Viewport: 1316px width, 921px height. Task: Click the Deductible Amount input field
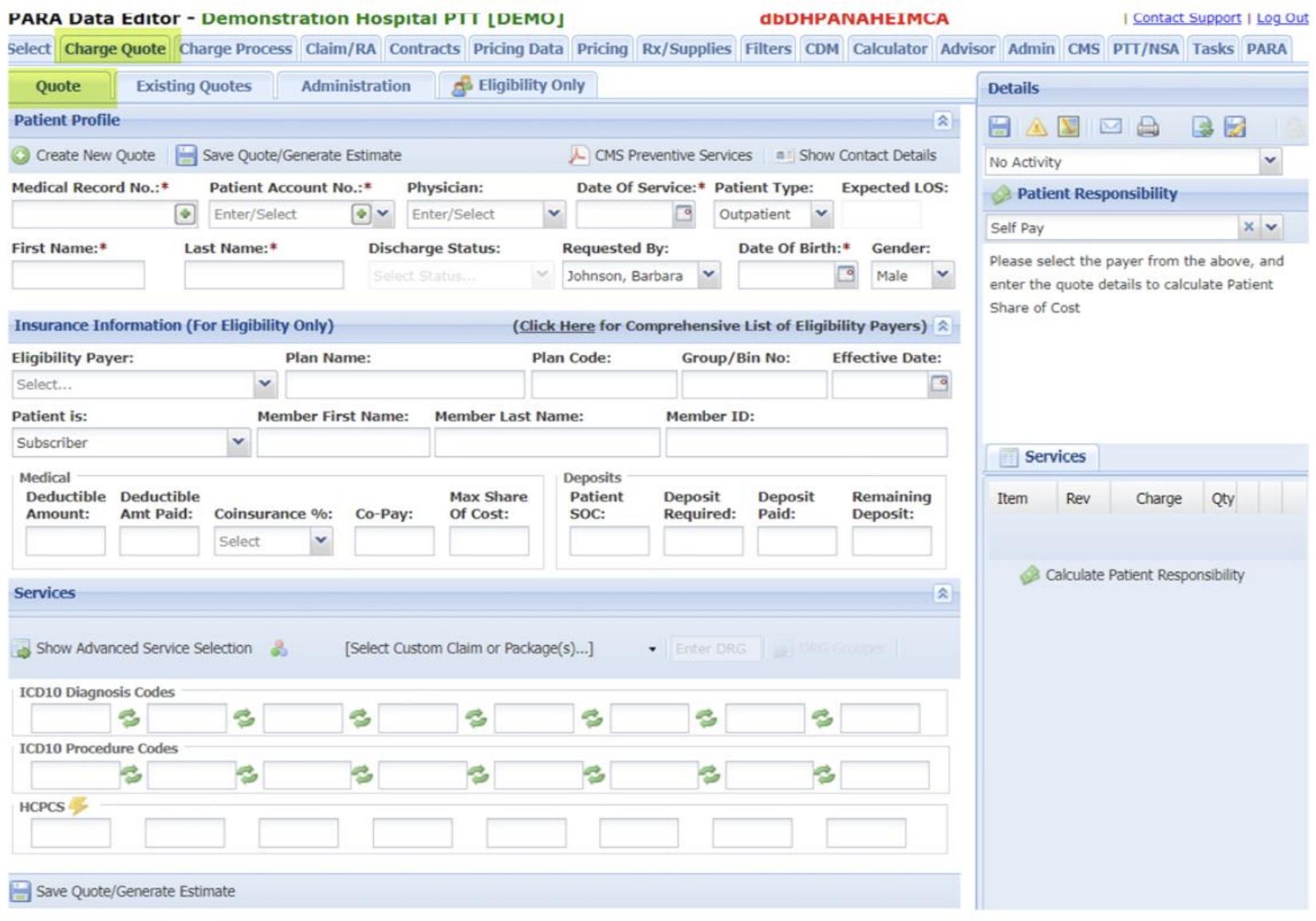tap(65, 541)
